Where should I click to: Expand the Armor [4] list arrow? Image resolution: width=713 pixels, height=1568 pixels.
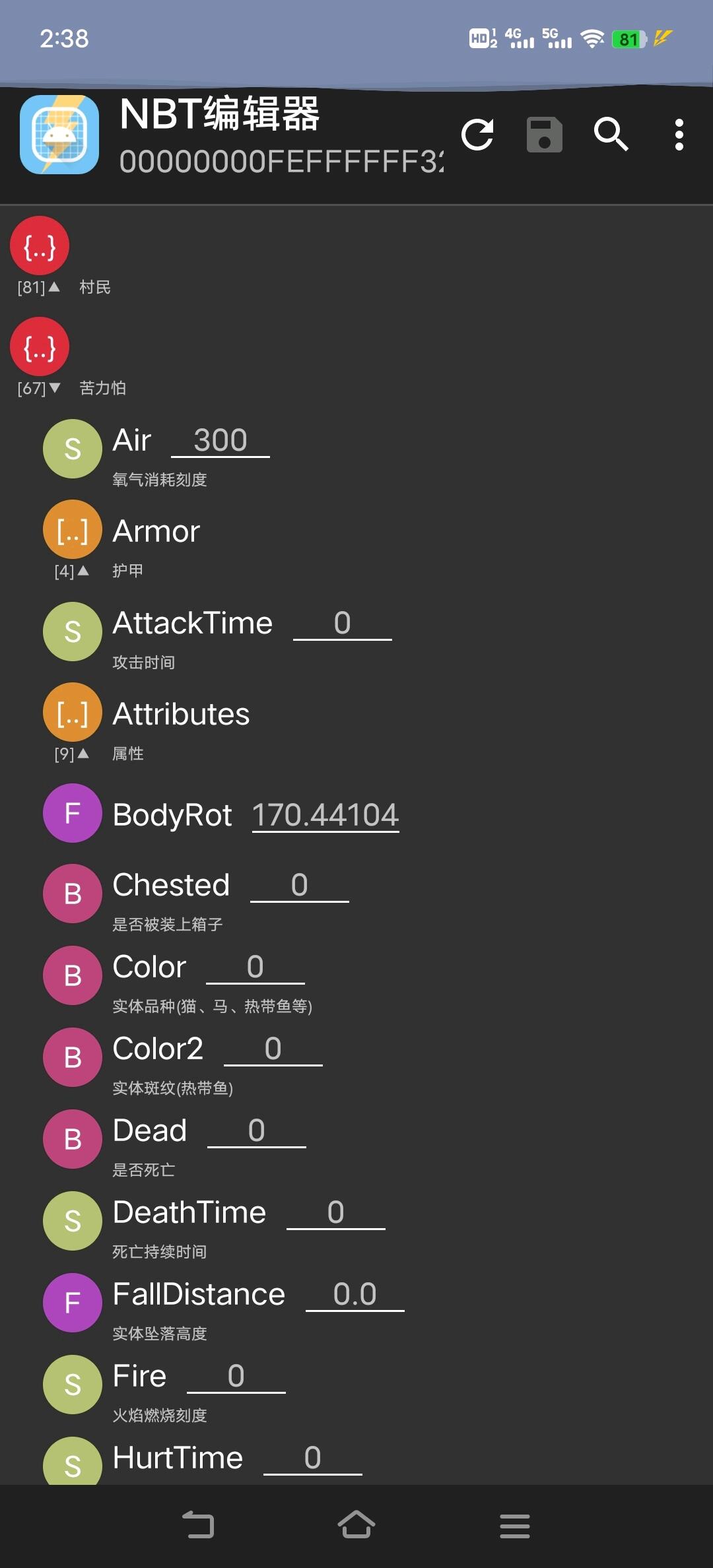tap(83, 571)
